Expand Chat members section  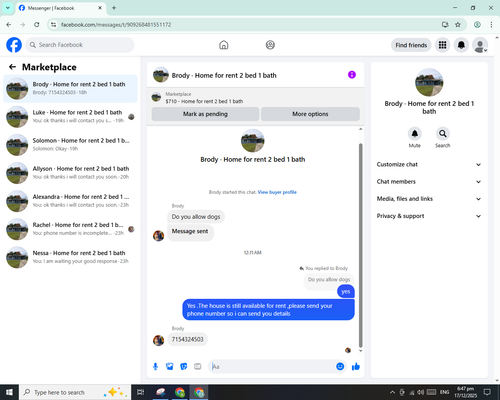429,182
